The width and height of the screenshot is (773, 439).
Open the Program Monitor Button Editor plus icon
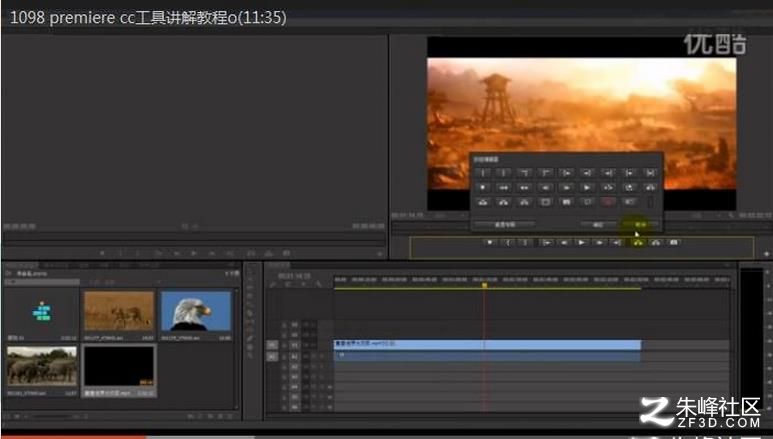[x=766, y=254]
